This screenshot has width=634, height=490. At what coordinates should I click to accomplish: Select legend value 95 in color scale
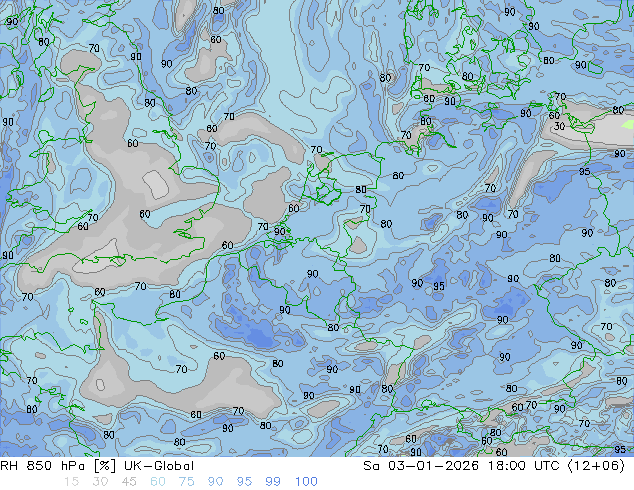[x=244, y=482]
